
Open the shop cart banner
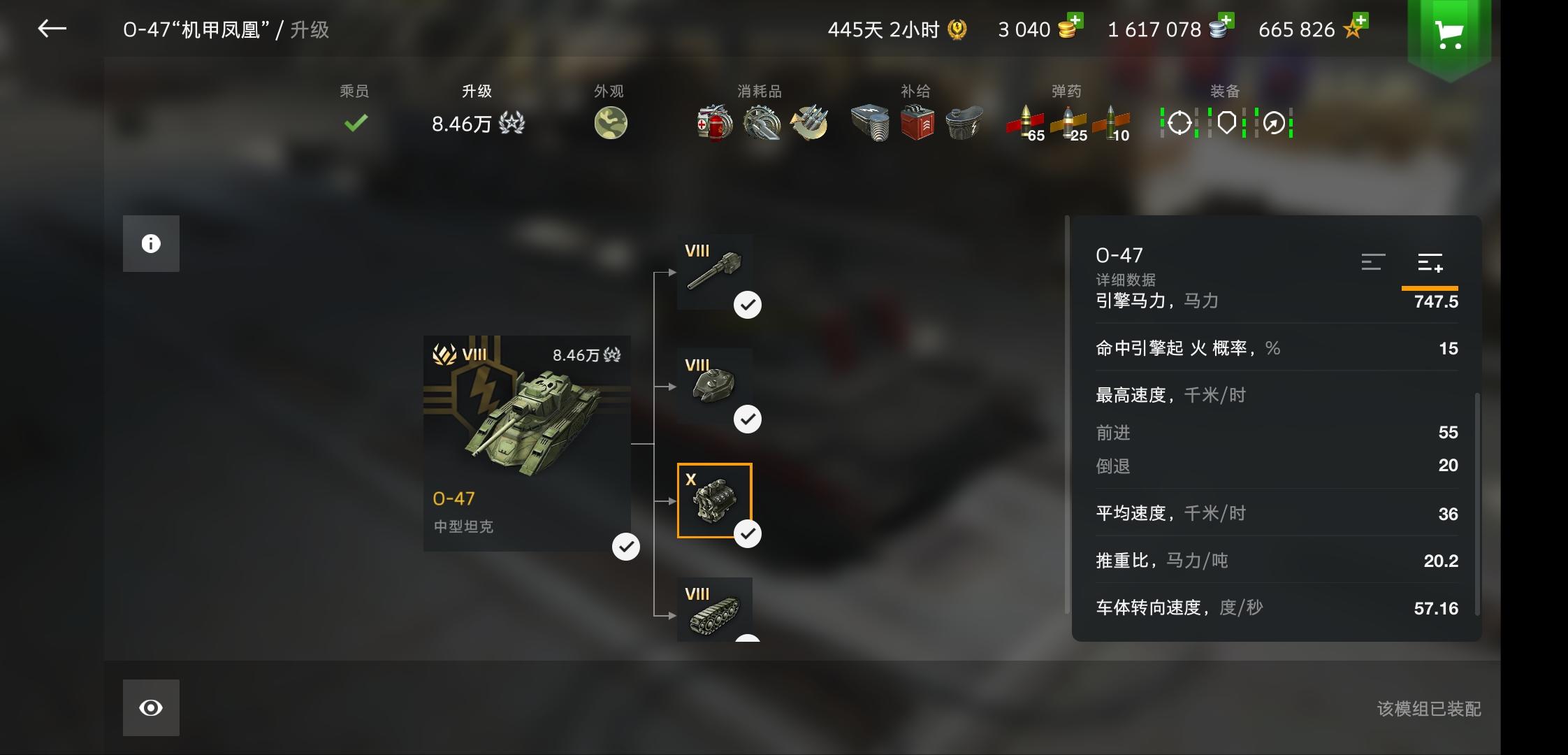click(1449, 34)
